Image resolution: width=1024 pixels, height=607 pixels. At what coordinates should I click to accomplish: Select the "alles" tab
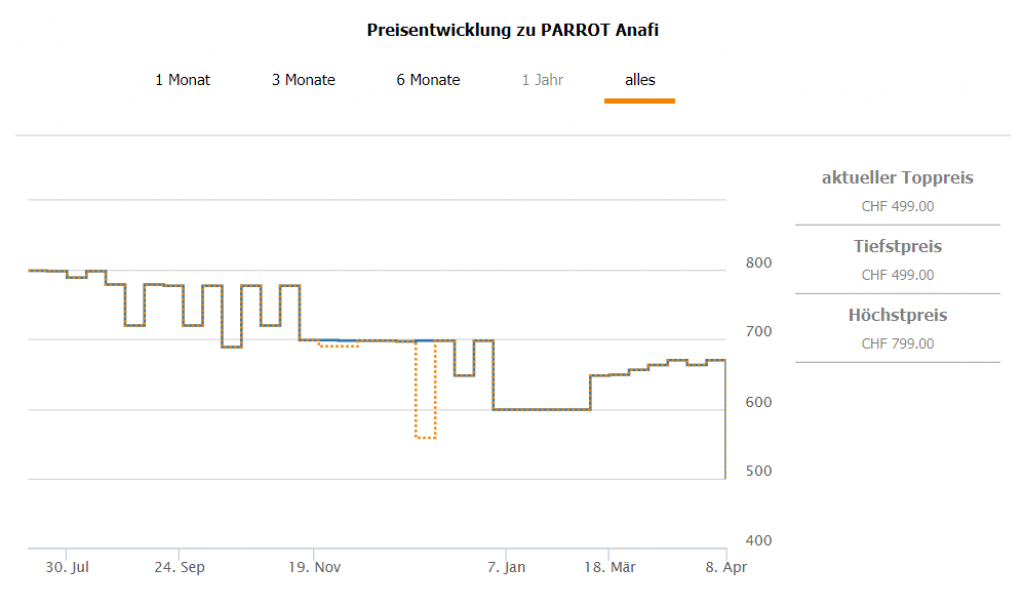[640, 80]
